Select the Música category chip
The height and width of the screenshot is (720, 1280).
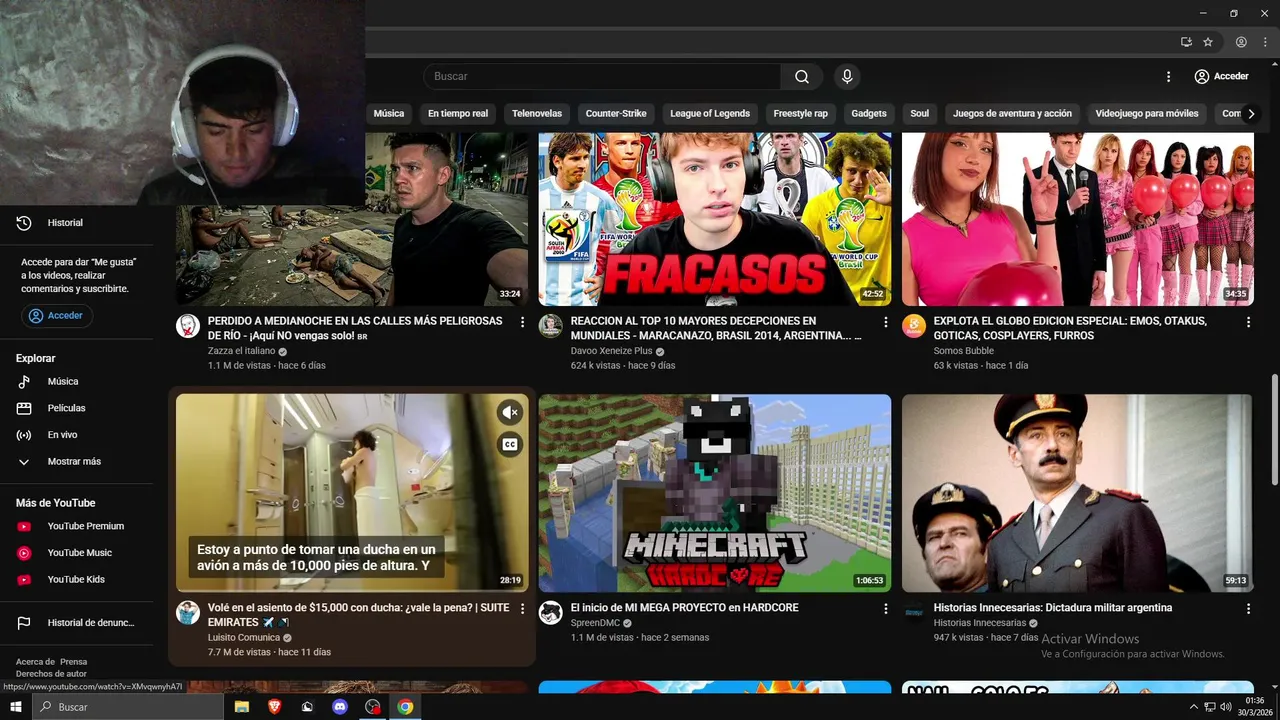(x=389, y=114)
